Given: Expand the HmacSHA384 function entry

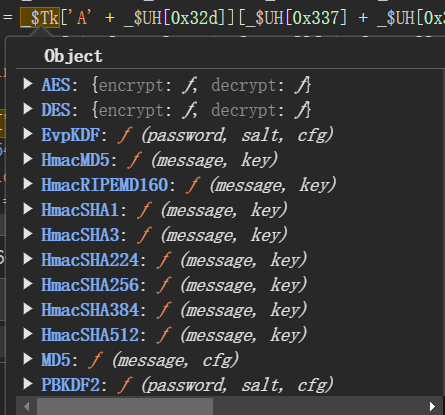Looking at the screenshot, I should tap(28, 309).
